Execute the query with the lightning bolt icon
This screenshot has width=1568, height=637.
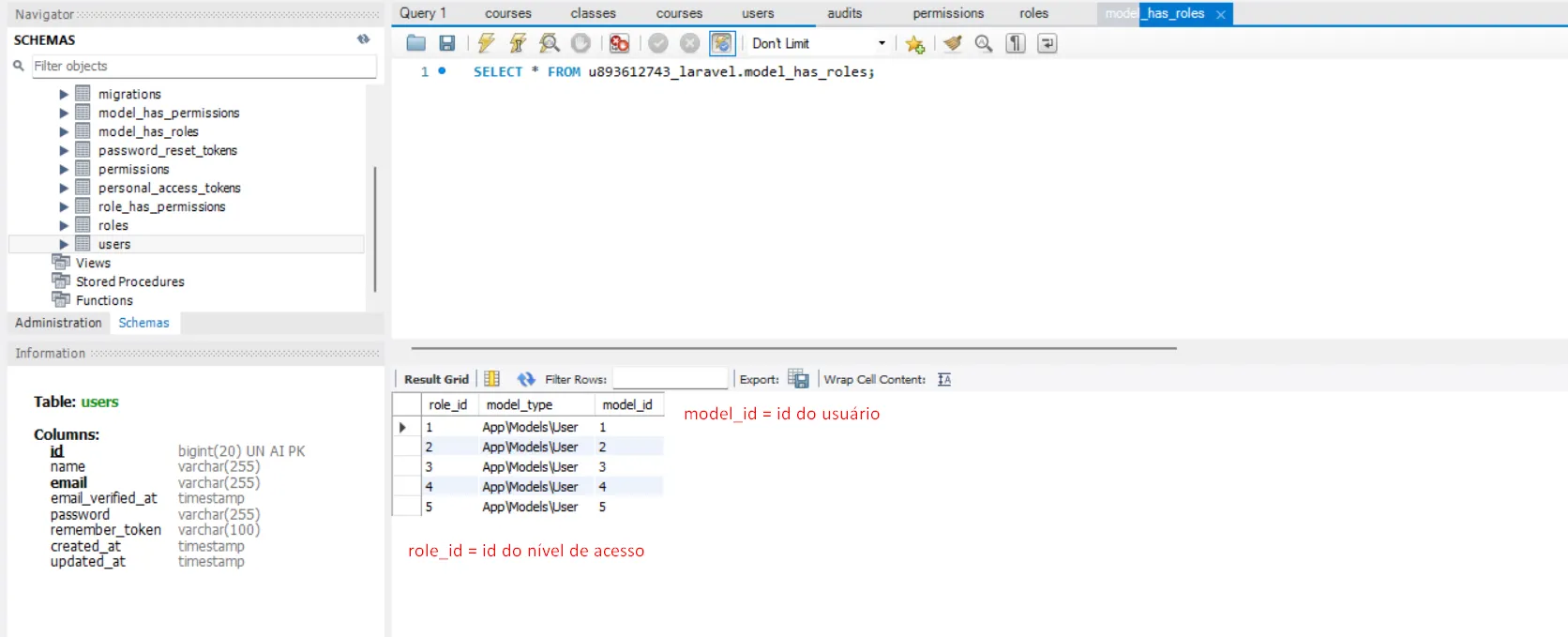tap(486, 43)
